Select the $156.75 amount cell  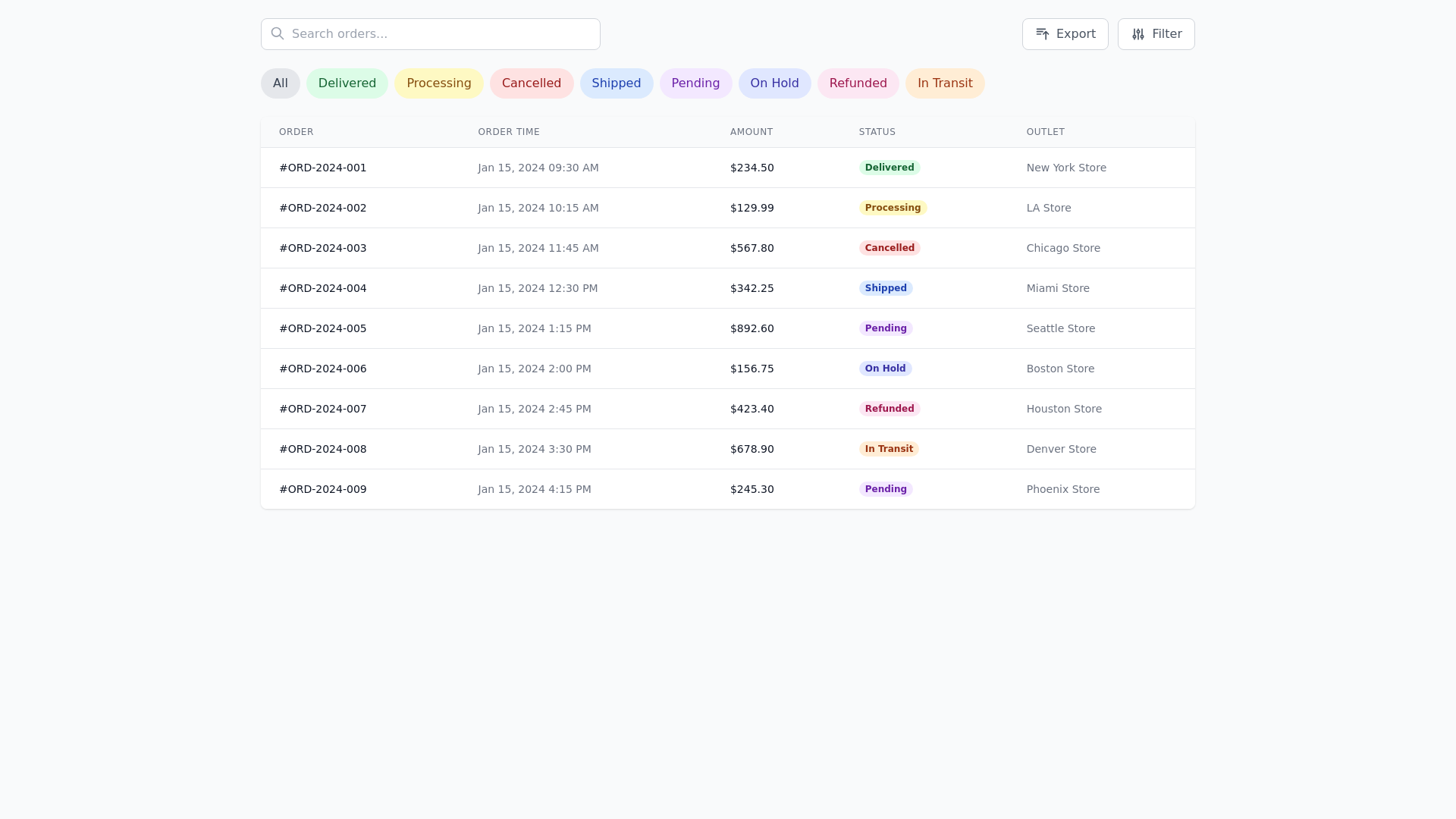[x=752, y=369]
